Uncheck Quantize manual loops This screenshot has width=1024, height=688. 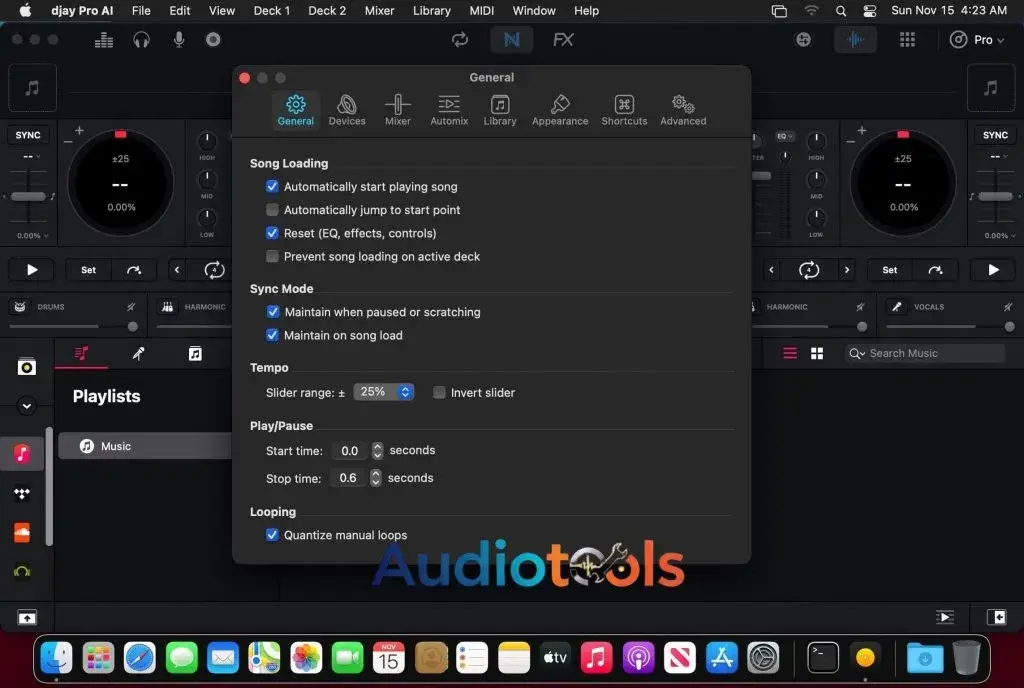coord(272,535)
